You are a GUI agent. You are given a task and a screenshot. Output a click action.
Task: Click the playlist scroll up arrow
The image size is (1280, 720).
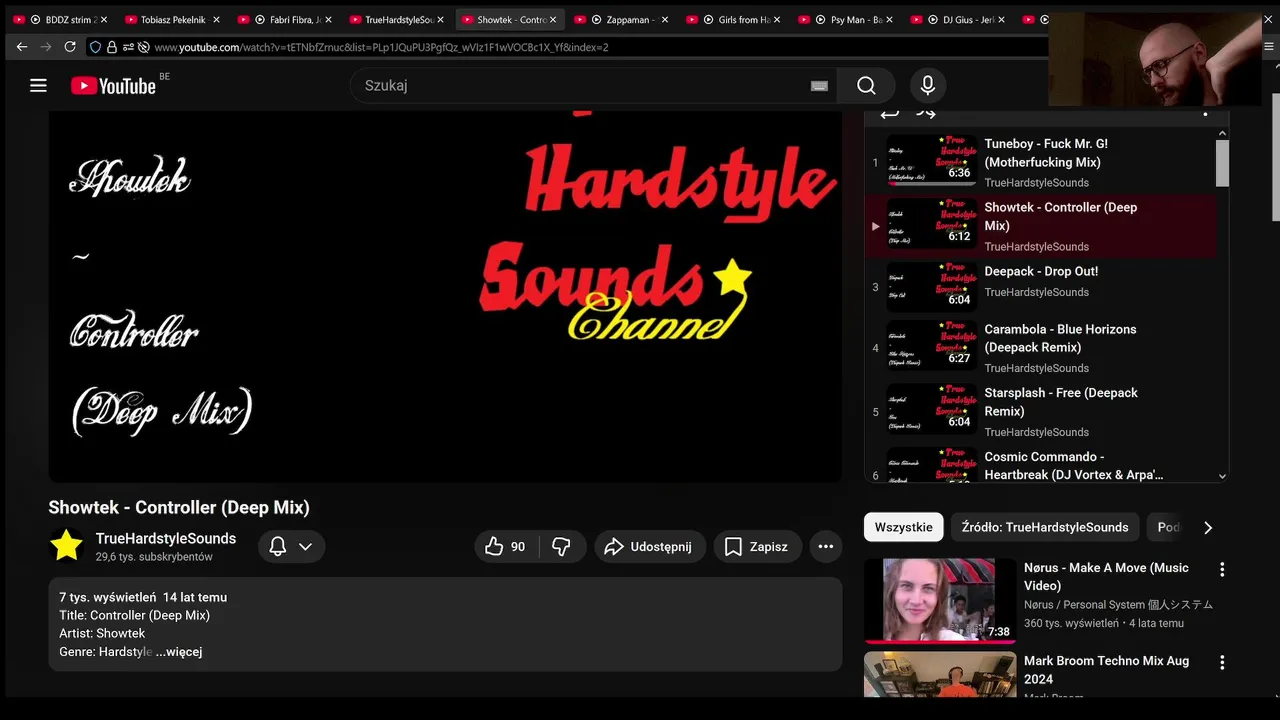(x=1222, y=133)
